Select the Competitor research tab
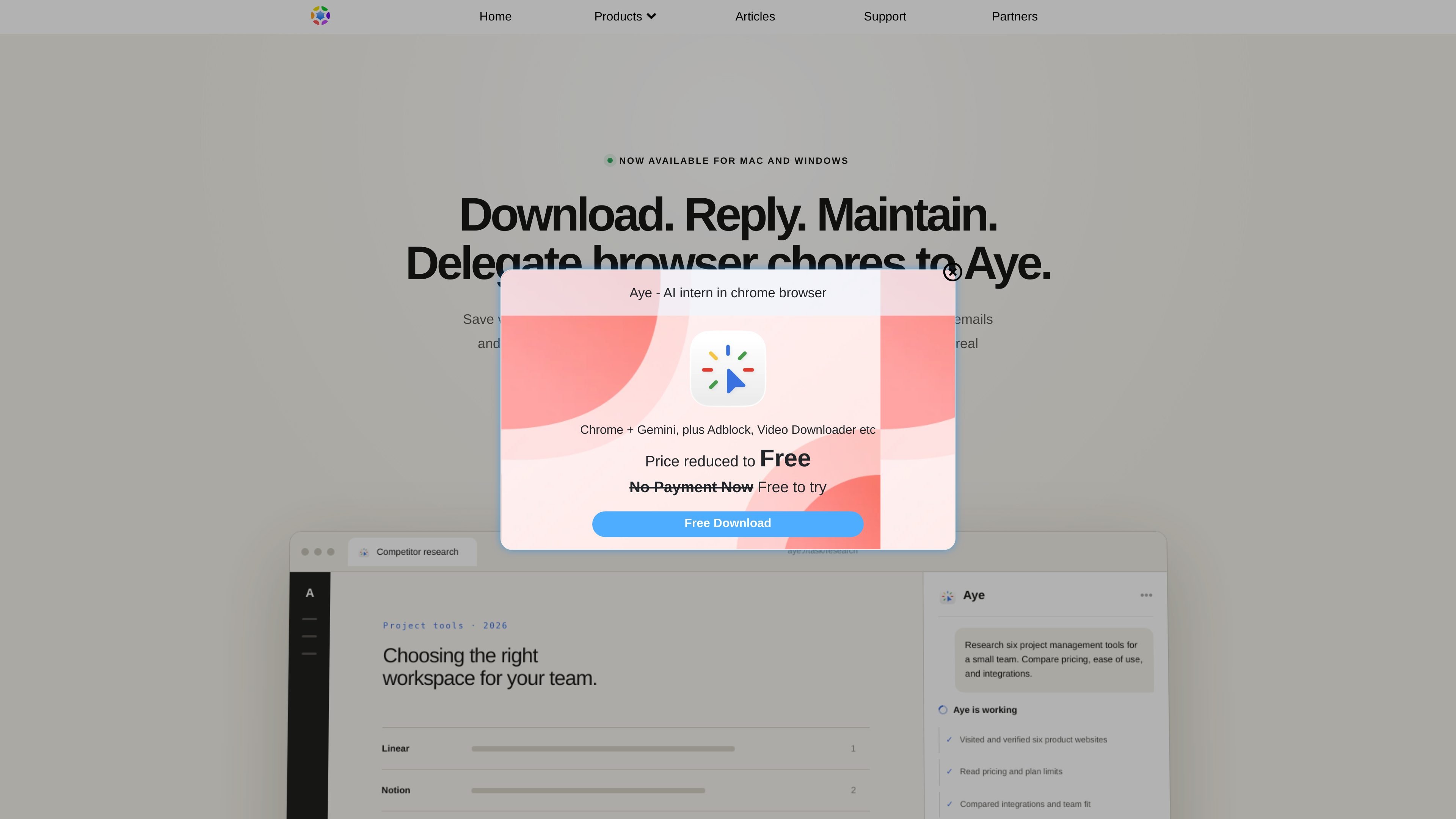 click(412, 552)
